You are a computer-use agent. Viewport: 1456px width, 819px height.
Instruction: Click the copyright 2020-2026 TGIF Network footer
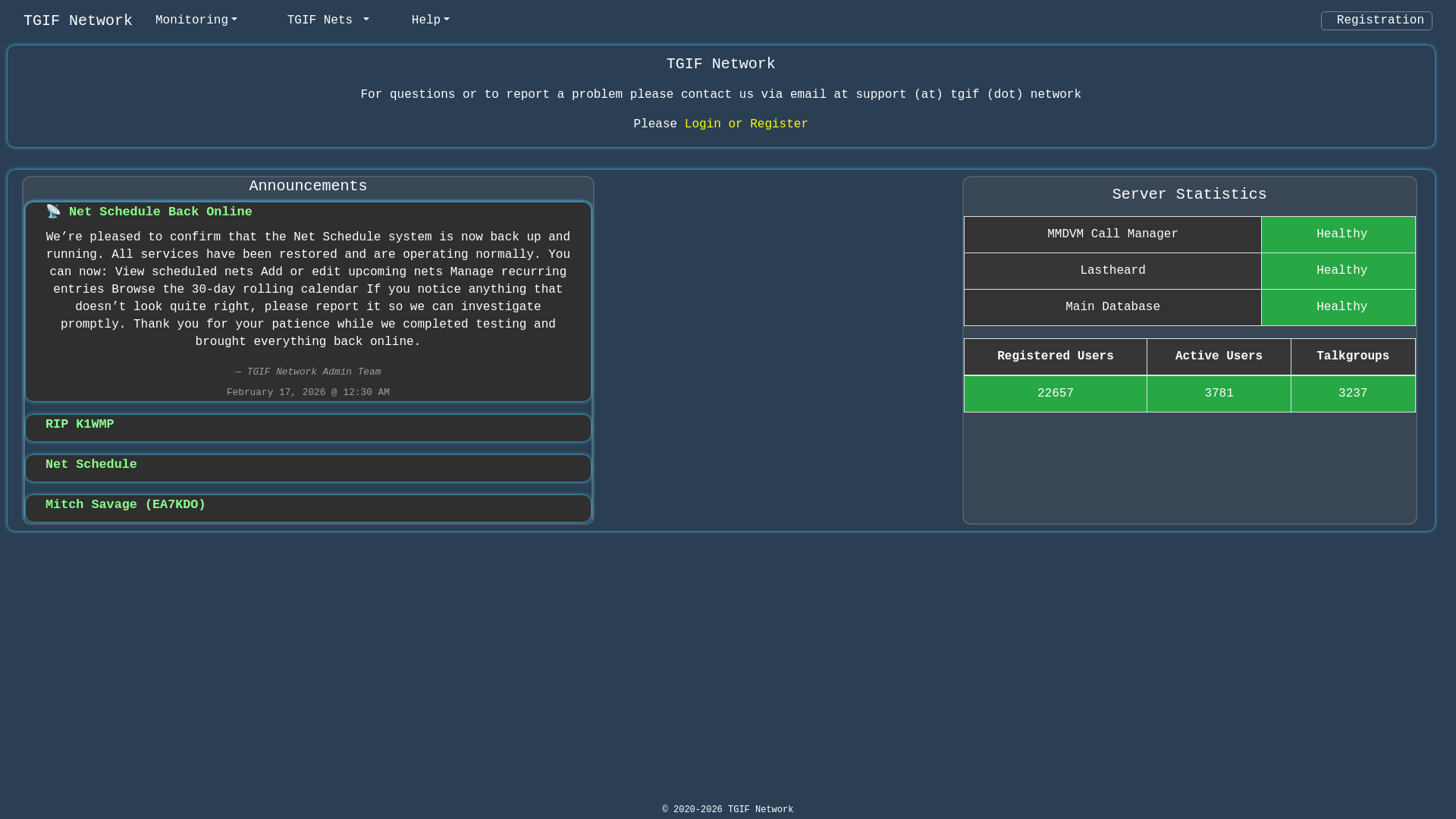[728, 810]
